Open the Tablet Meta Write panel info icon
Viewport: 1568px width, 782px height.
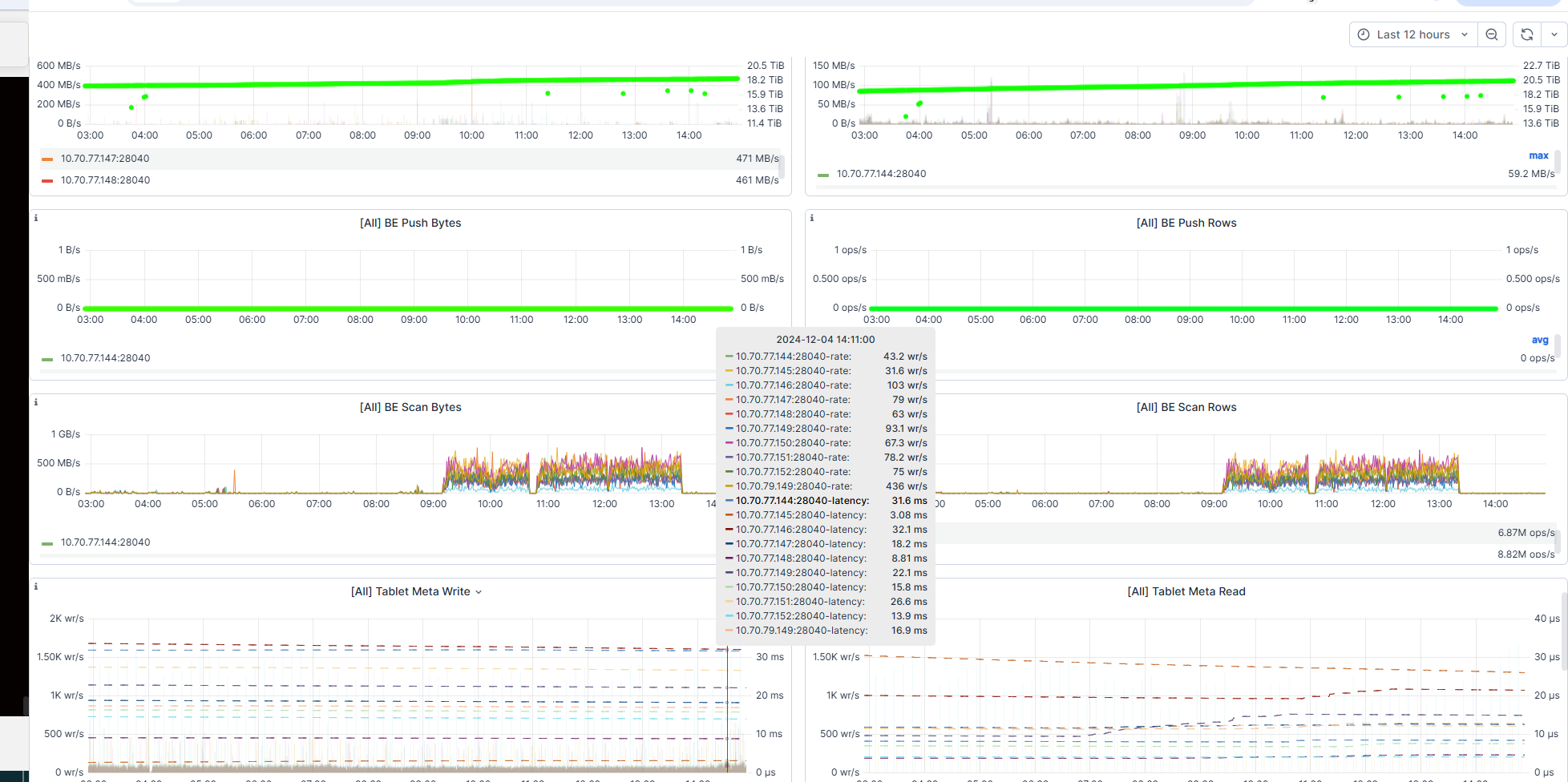(x=36, y=586)
